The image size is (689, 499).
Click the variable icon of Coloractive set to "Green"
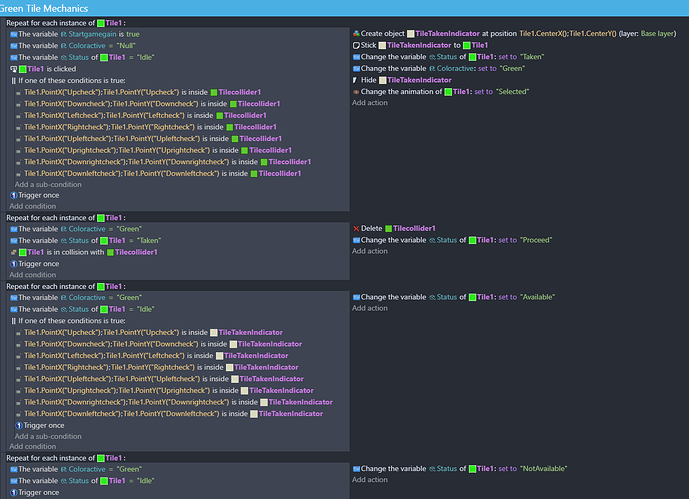[x=356, y=69]
